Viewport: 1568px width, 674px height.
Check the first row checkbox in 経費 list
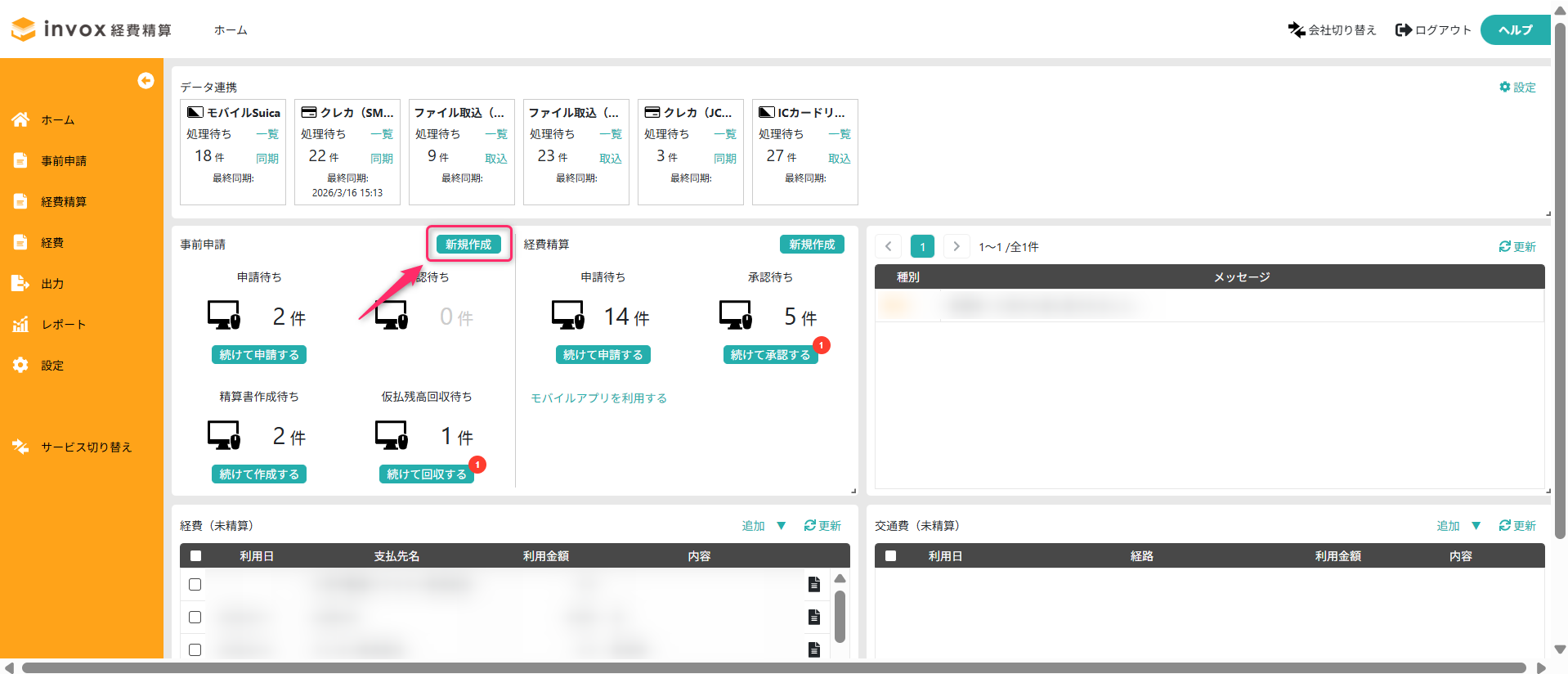[195, 584]
